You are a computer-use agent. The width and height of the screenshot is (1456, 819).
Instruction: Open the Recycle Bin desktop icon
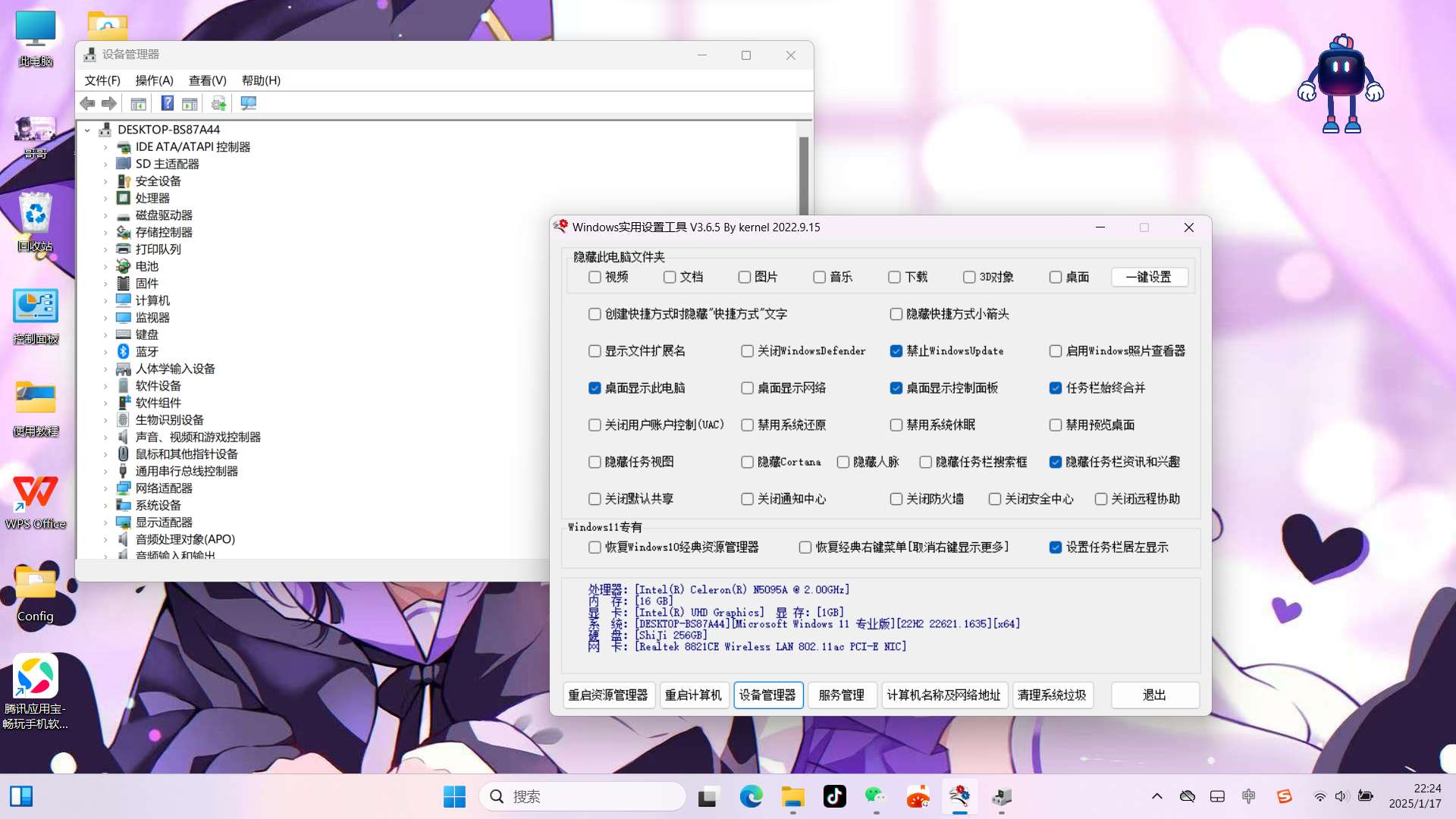pyautogui.click(x=36, y=221)
